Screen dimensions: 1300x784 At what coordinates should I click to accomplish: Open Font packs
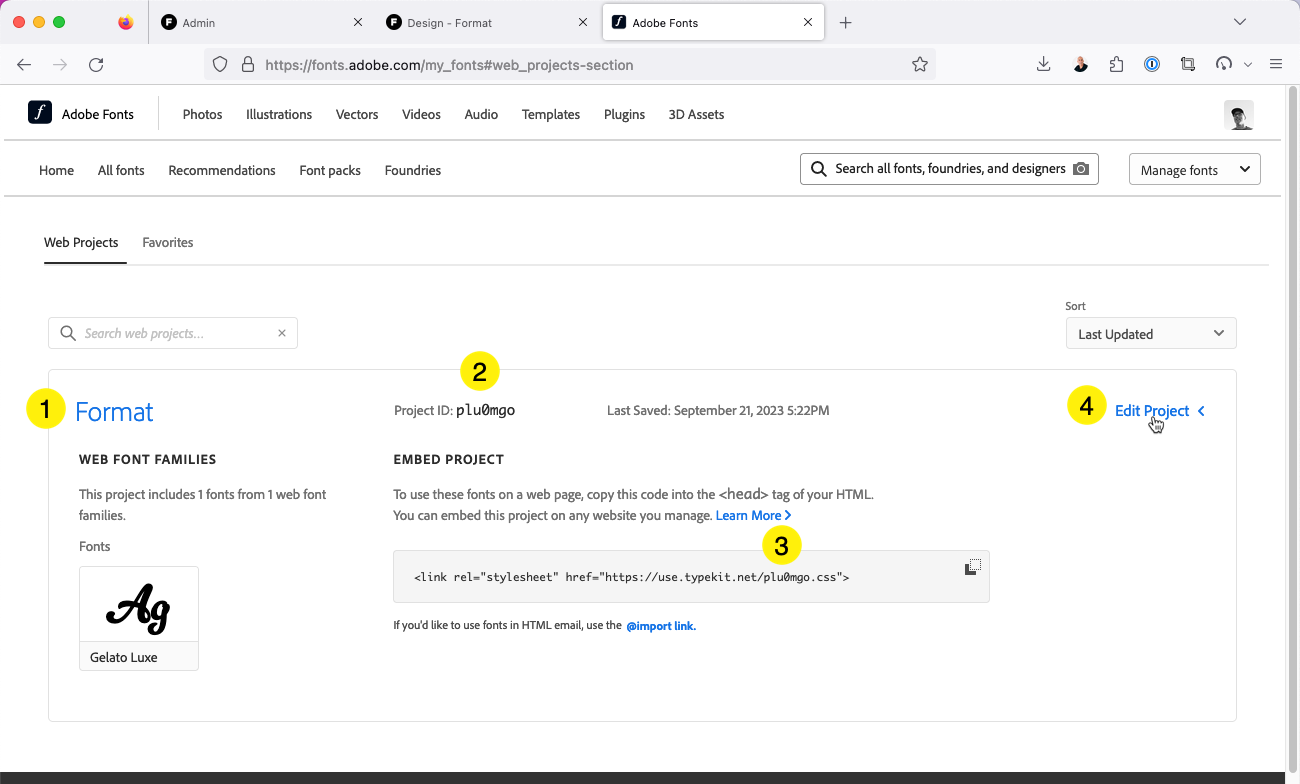[330, 170]
